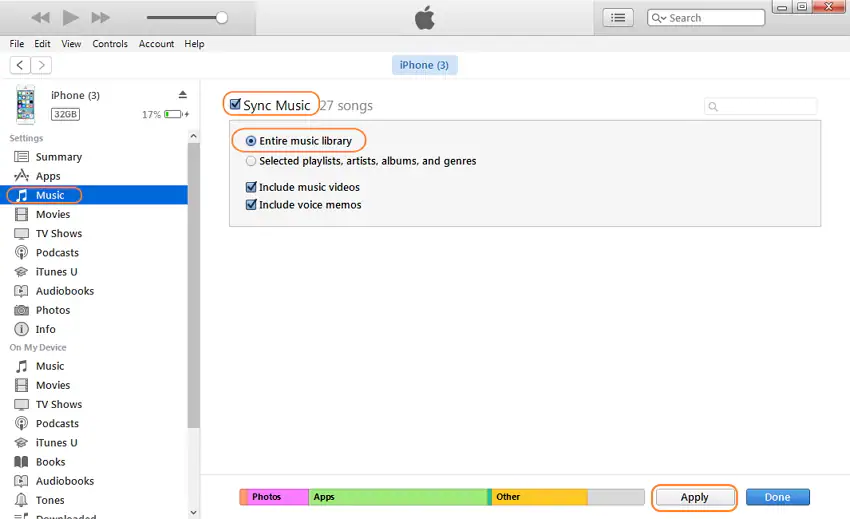Open Movies under On My Device

[94, 385]
